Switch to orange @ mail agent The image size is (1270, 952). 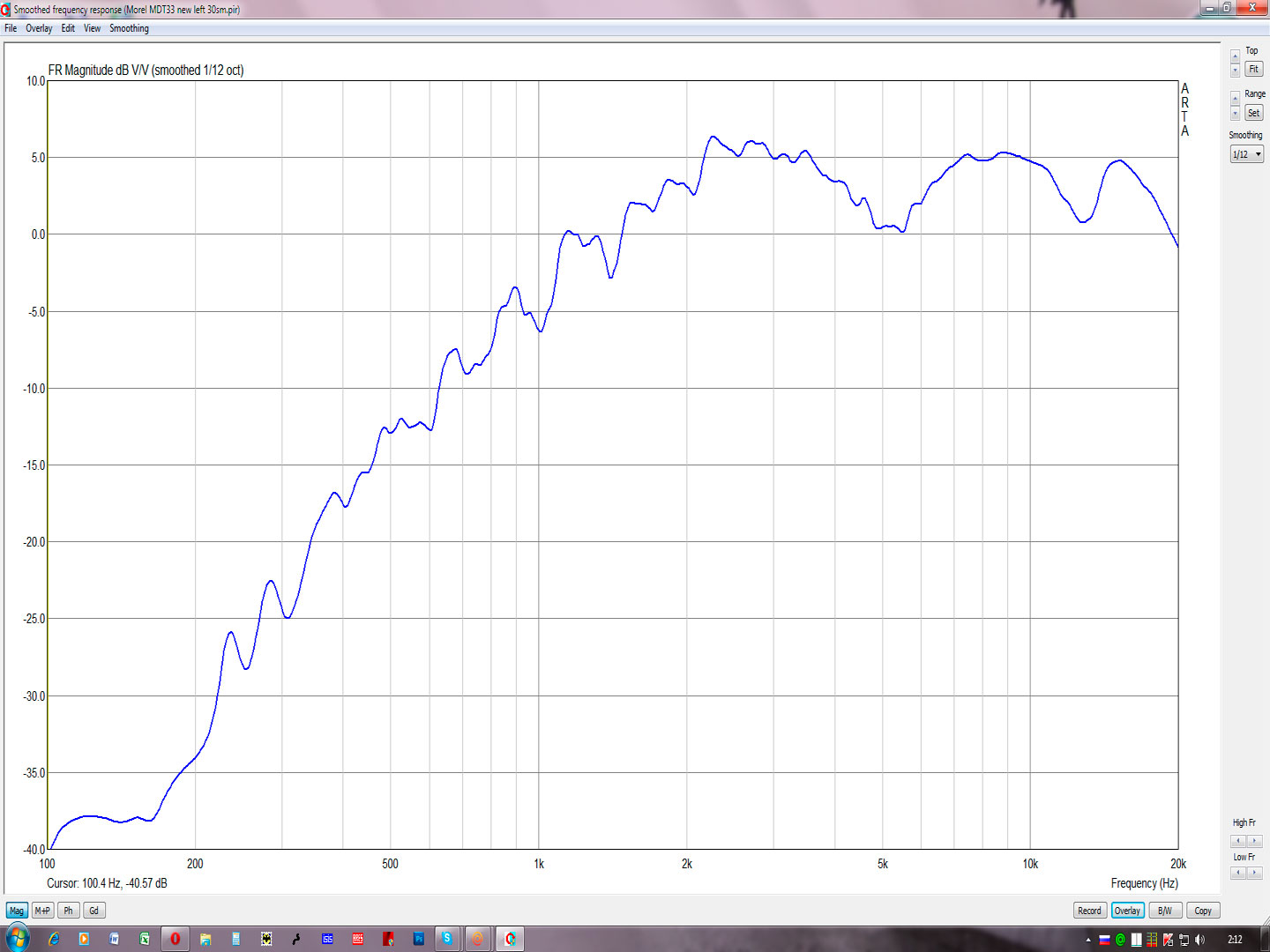coord(477,939)
